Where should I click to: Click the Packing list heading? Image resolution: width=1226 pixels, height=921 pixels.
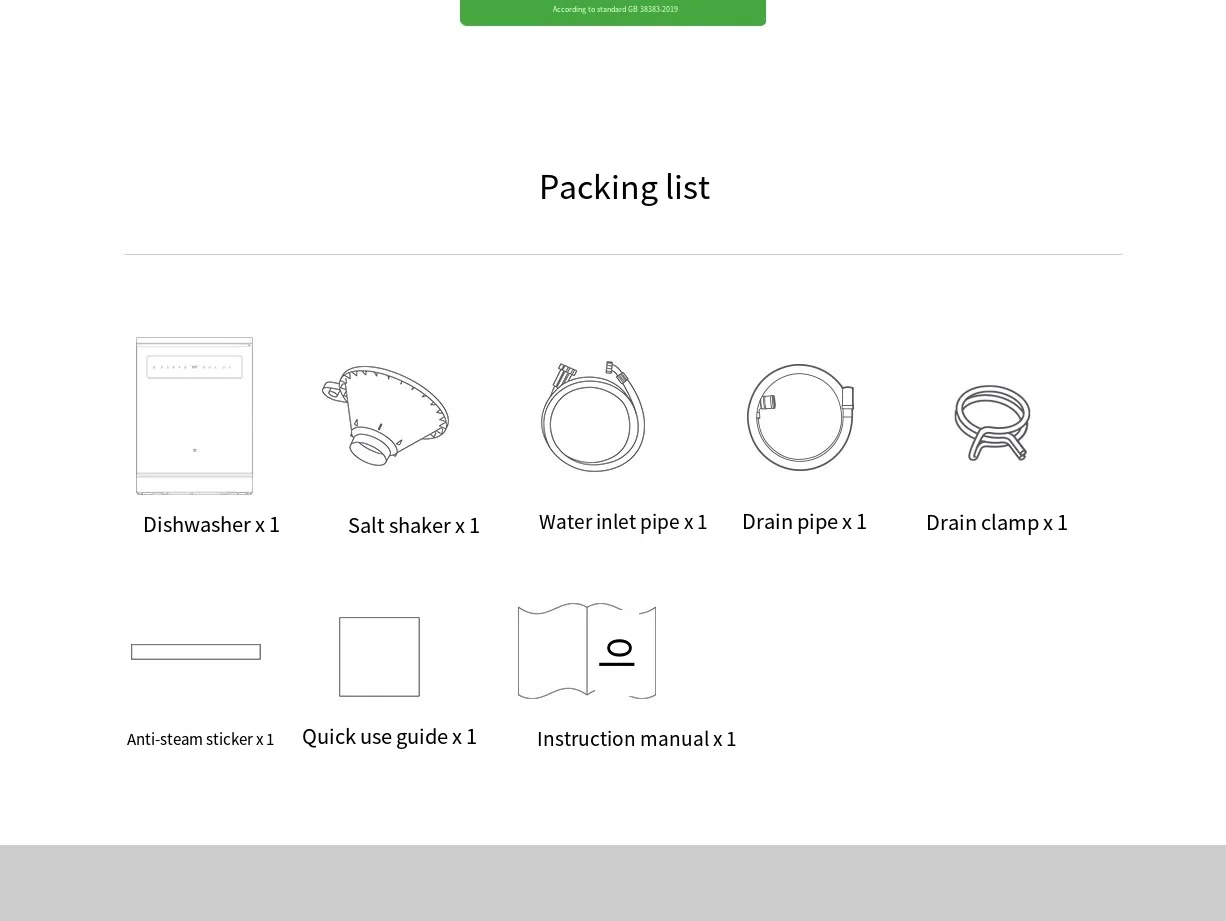624,187
